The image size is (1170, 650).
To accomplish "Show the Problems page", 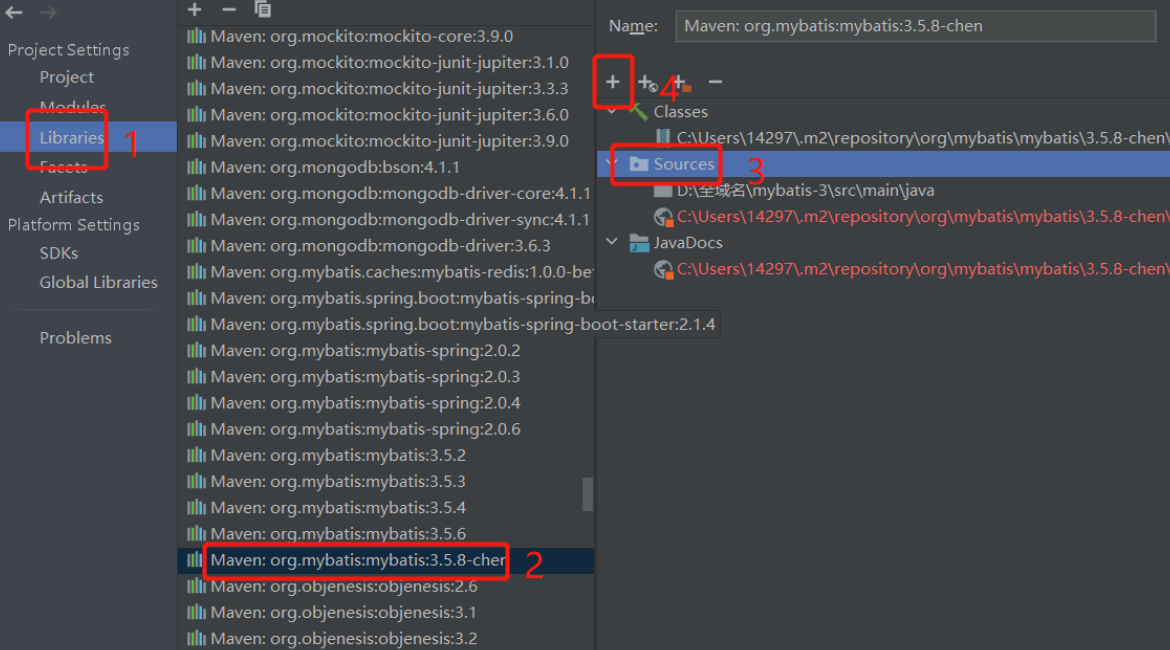I will 75,338.
